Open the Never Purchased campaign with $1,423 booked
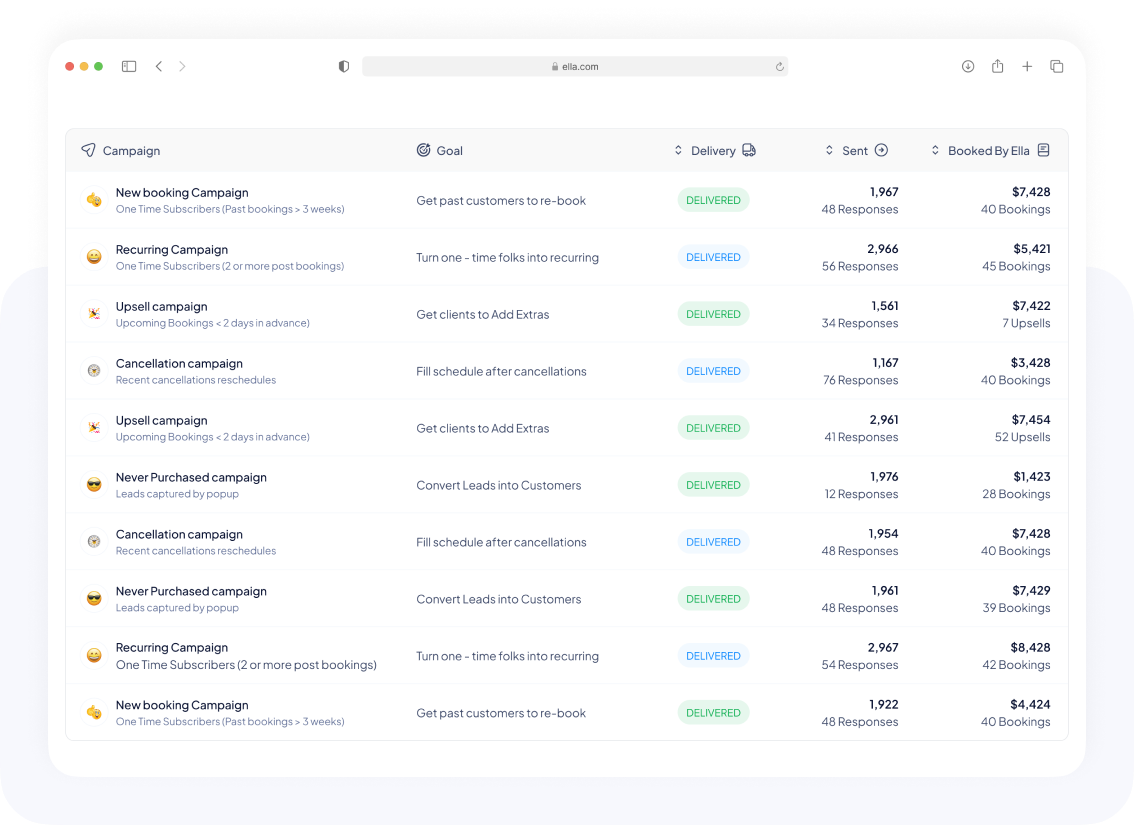1134x825 pixels. click(x=191, y=478)
